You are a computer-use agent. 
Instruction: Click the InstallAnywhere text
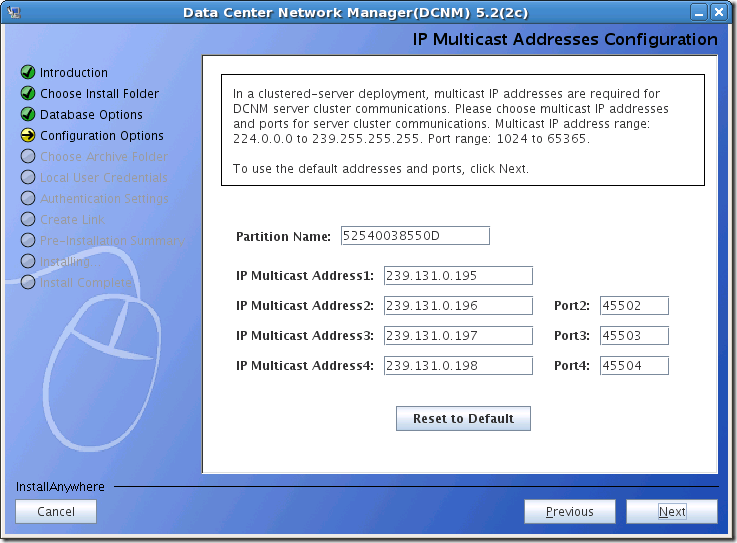(x=60, y=487)
